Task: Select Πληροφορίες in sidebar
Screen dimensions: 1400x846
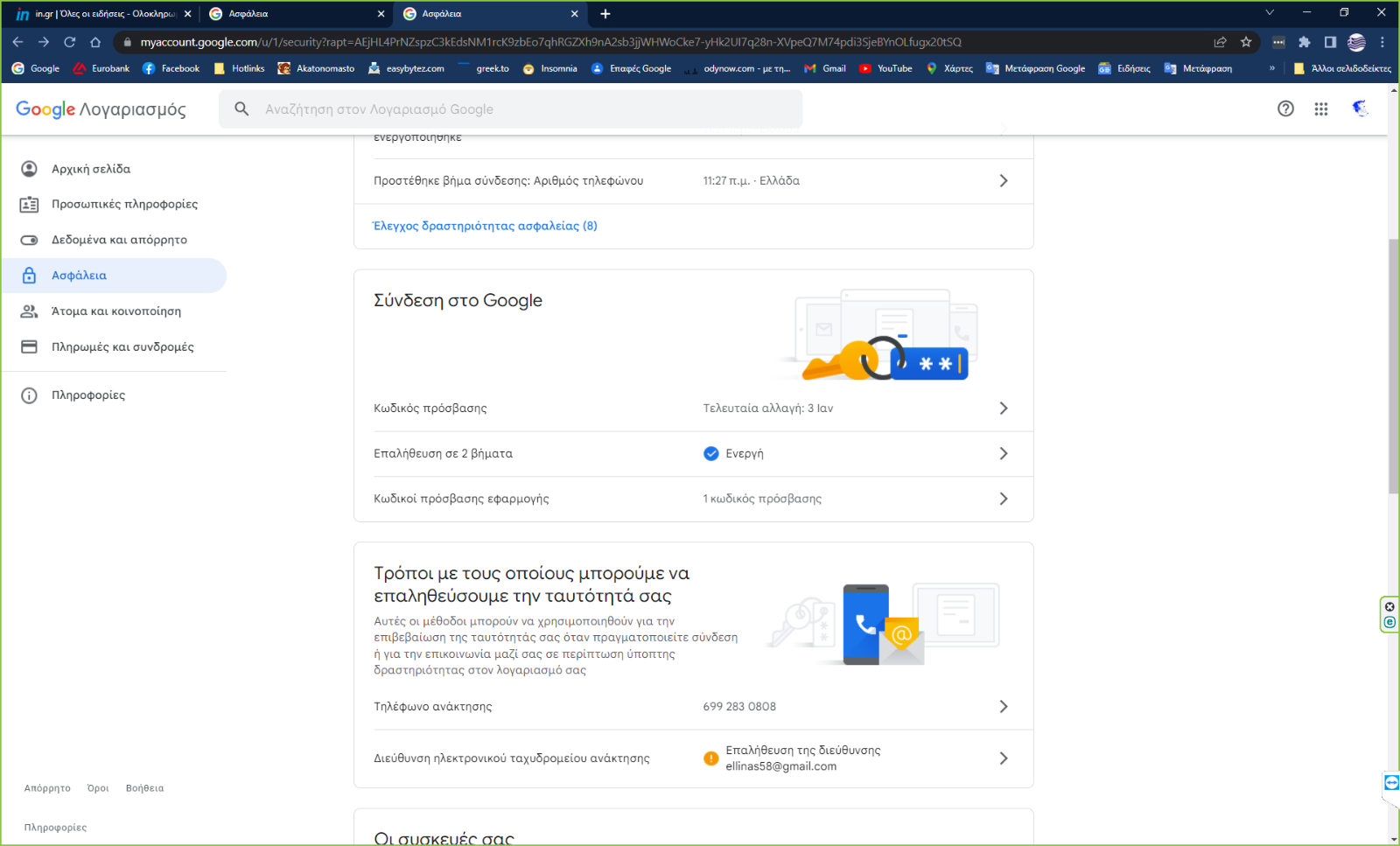Action: (x=114, y=395)
